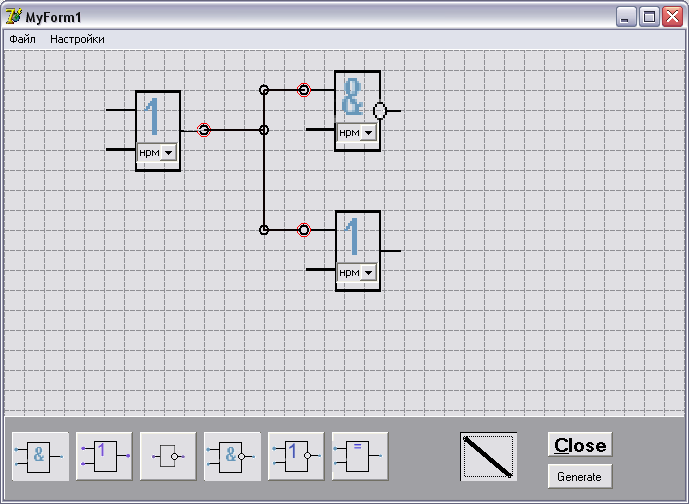Click the Close button
The image size is (689, 504).
click(580, 445)
